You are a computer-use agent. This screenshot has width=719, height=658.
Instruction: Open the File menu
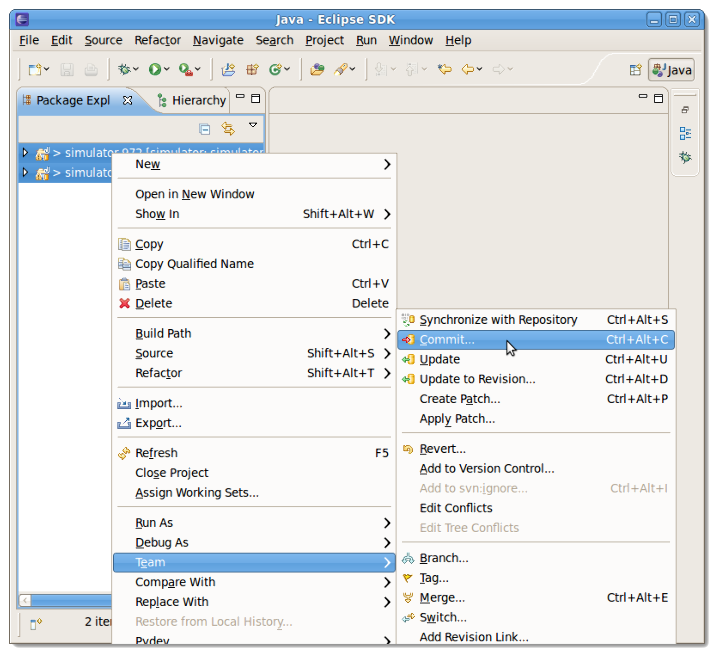pyautogui.click(x=29, y=40)
